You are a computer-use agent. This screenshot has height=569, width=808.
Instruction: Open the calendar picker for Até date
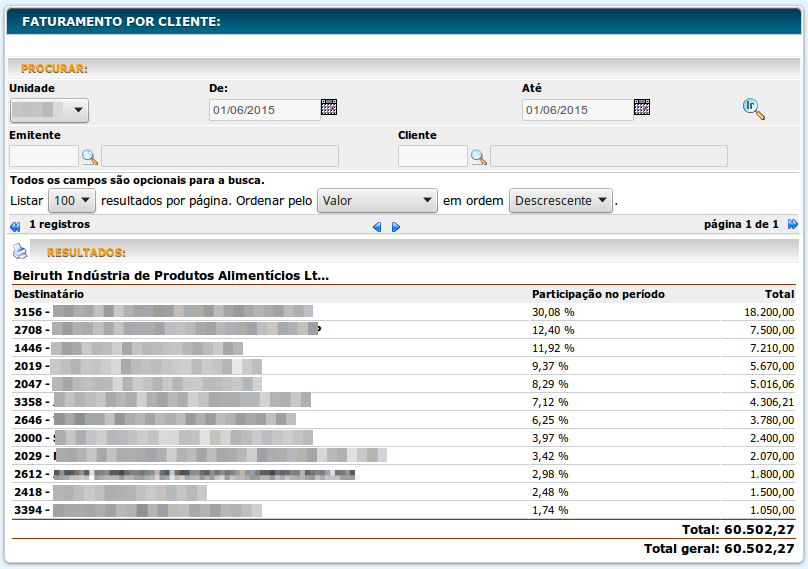pyautogui.click(x=642, y=108)
